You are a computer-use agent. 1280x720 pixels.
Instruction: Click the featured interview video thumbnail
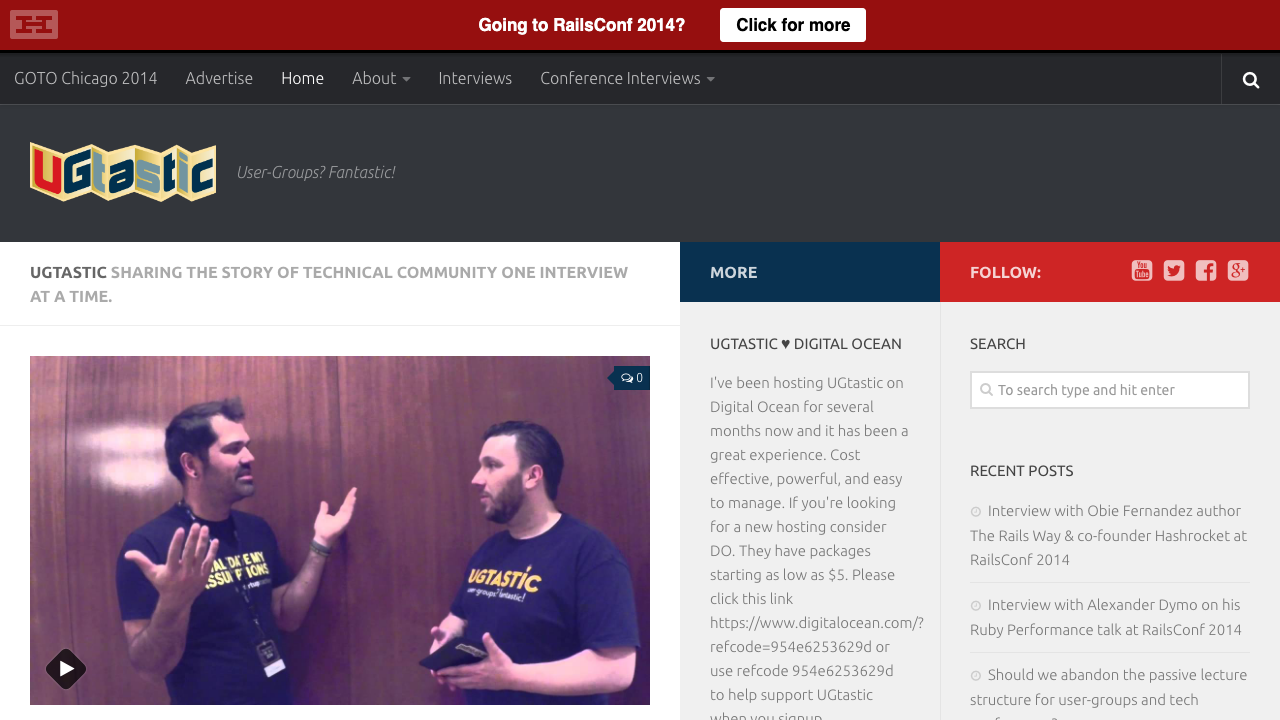(340, 530)
